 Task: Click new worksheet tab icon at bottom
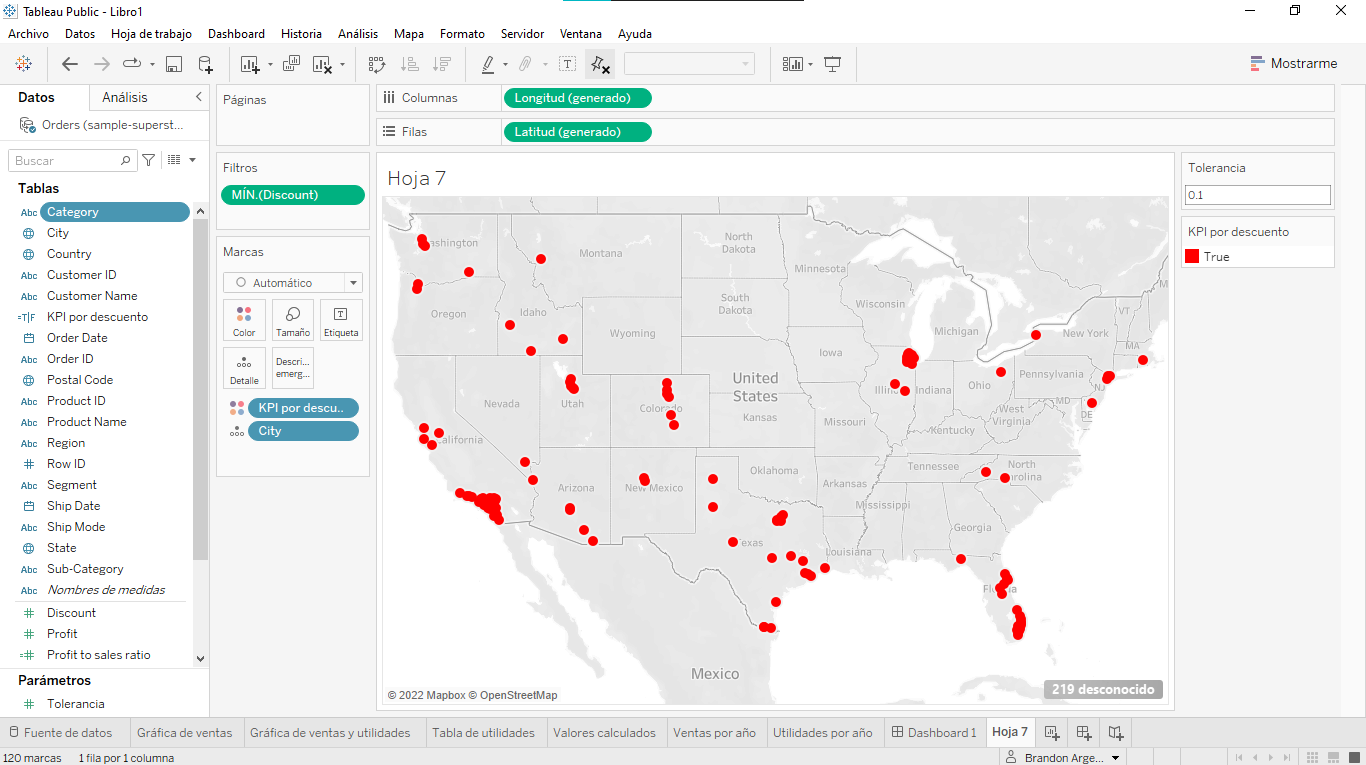point(1052,733)
